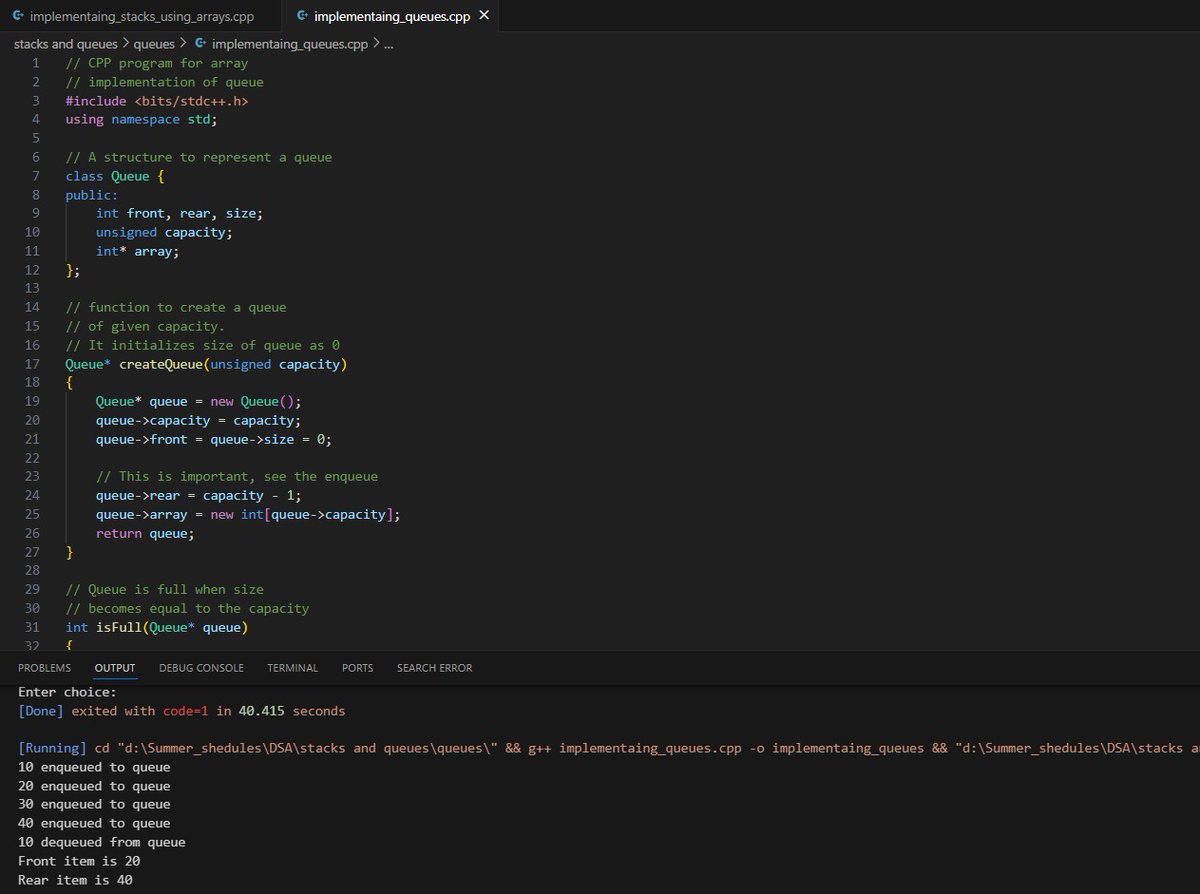Image resolution: width=1200 pixels, height=894 pixels.
Task: Open the PROBLEMS panel tab
Action: tap(45, 668)
